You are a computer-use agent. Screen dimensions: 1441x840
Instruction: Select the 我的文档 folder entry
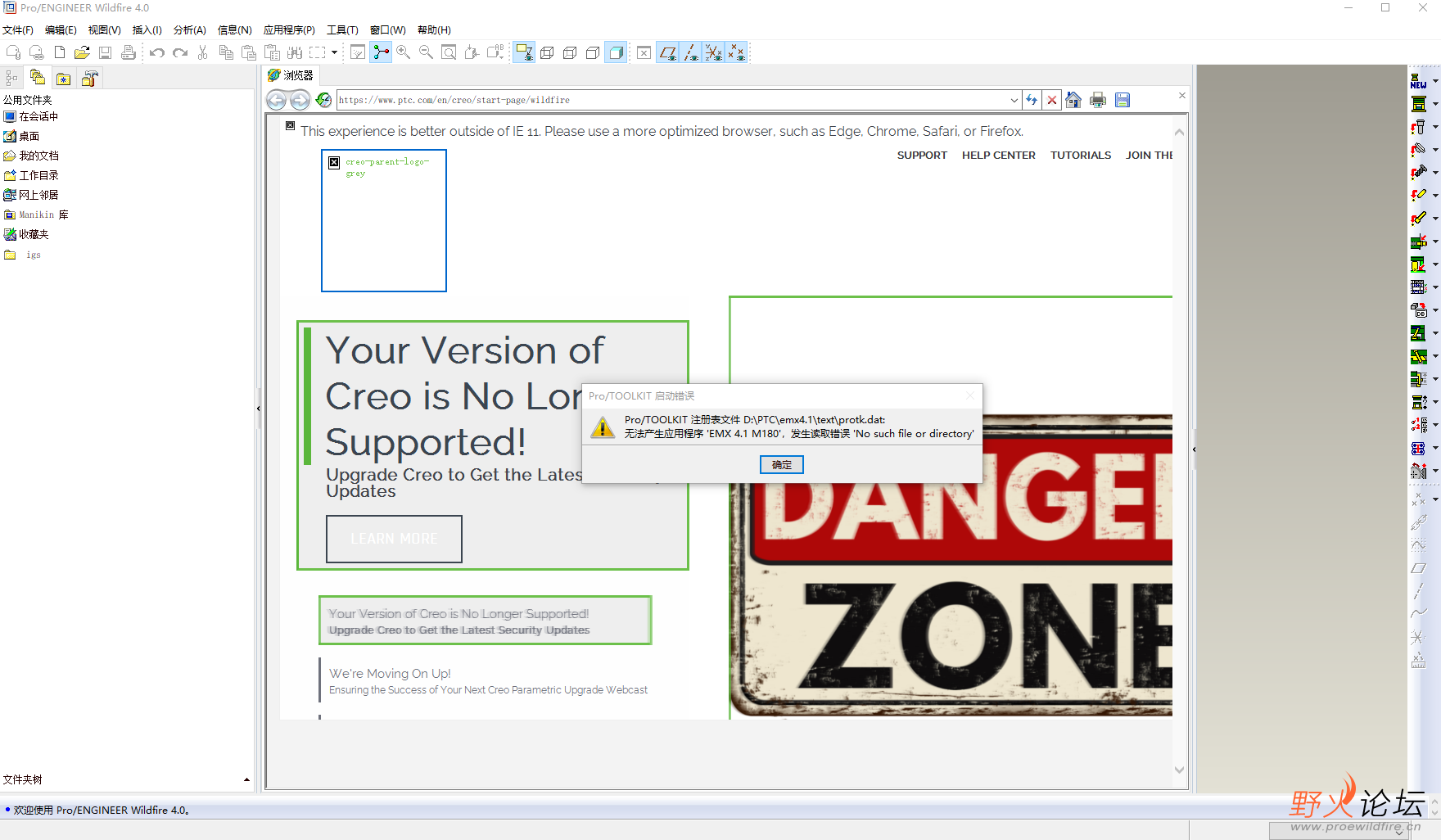31,156
